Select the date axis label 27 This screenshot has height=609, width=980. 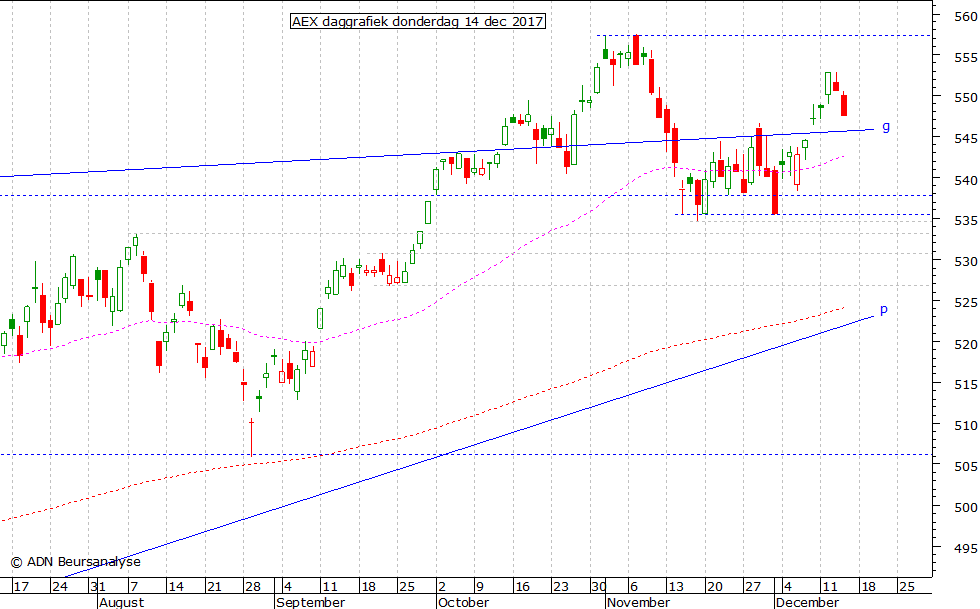coord(753,586)
